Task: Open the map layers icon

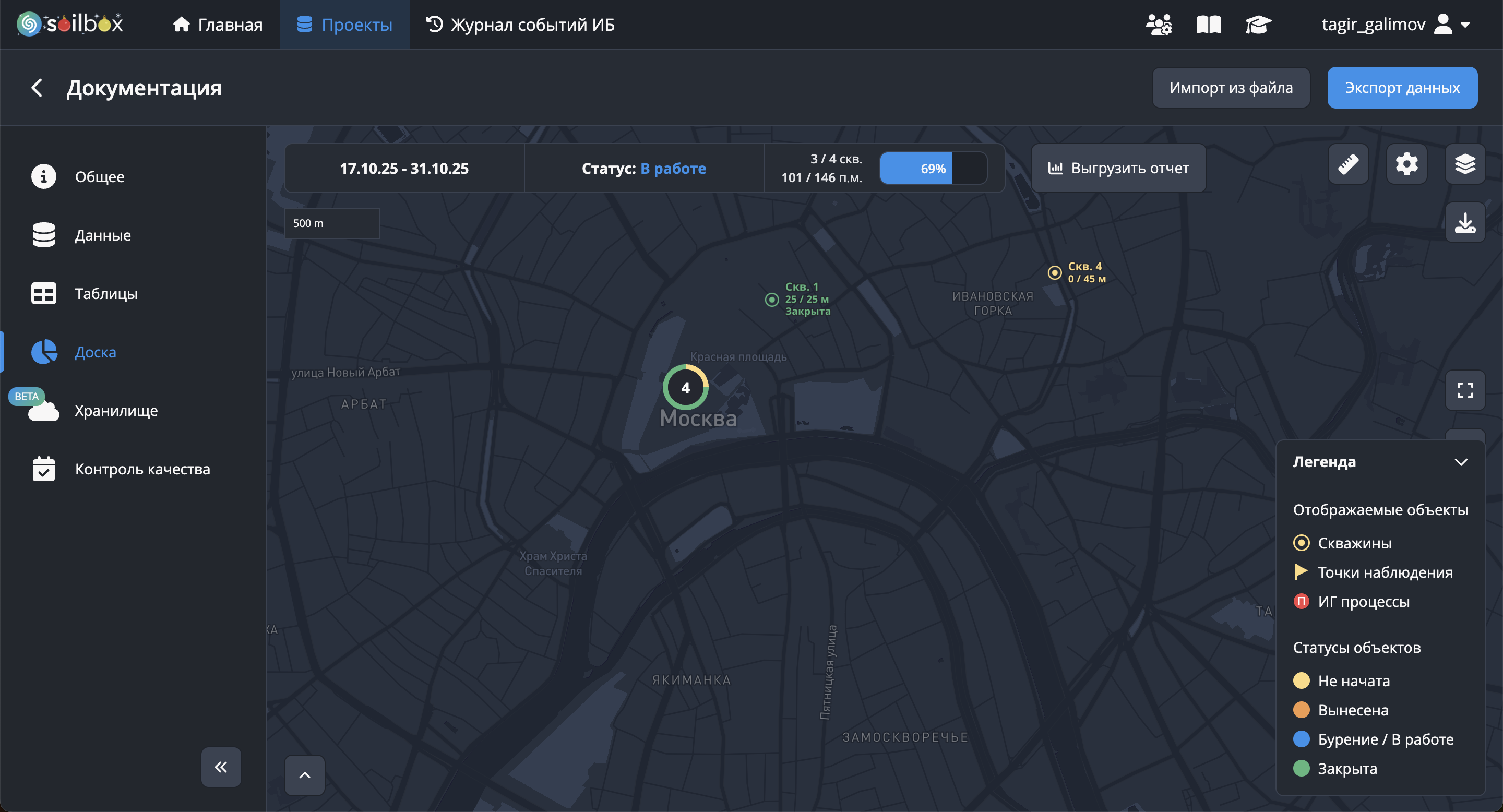Action: (1464, 164)
